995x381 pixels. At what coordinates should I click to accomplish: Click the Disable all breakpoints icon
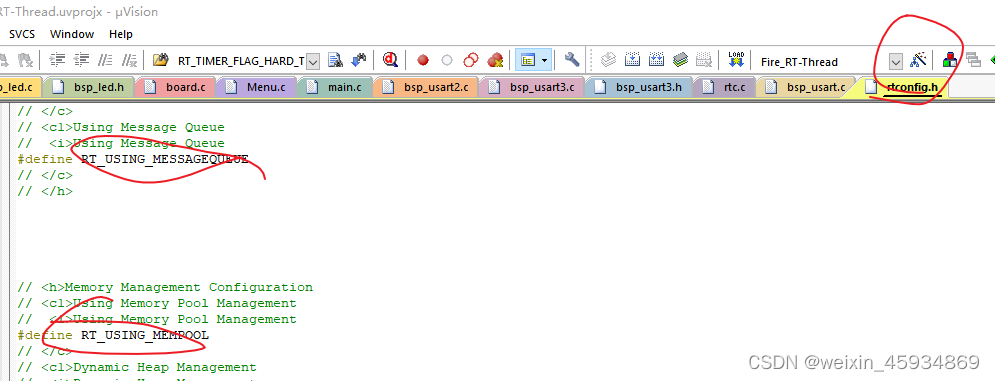471,61
